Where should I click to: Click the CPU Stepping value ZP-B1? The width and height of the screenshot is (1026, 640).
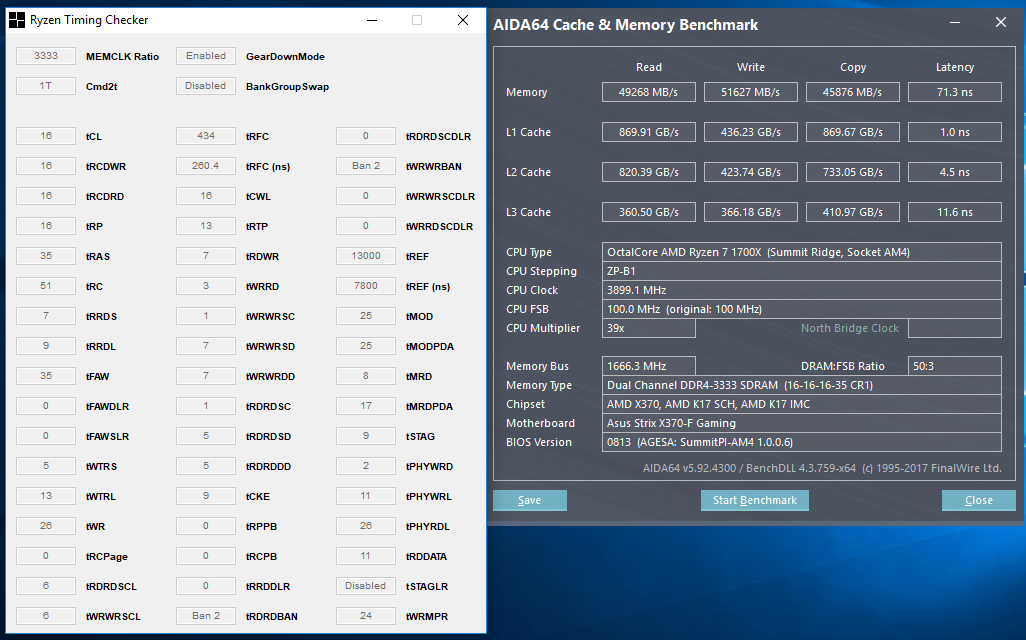click(802, 271)
